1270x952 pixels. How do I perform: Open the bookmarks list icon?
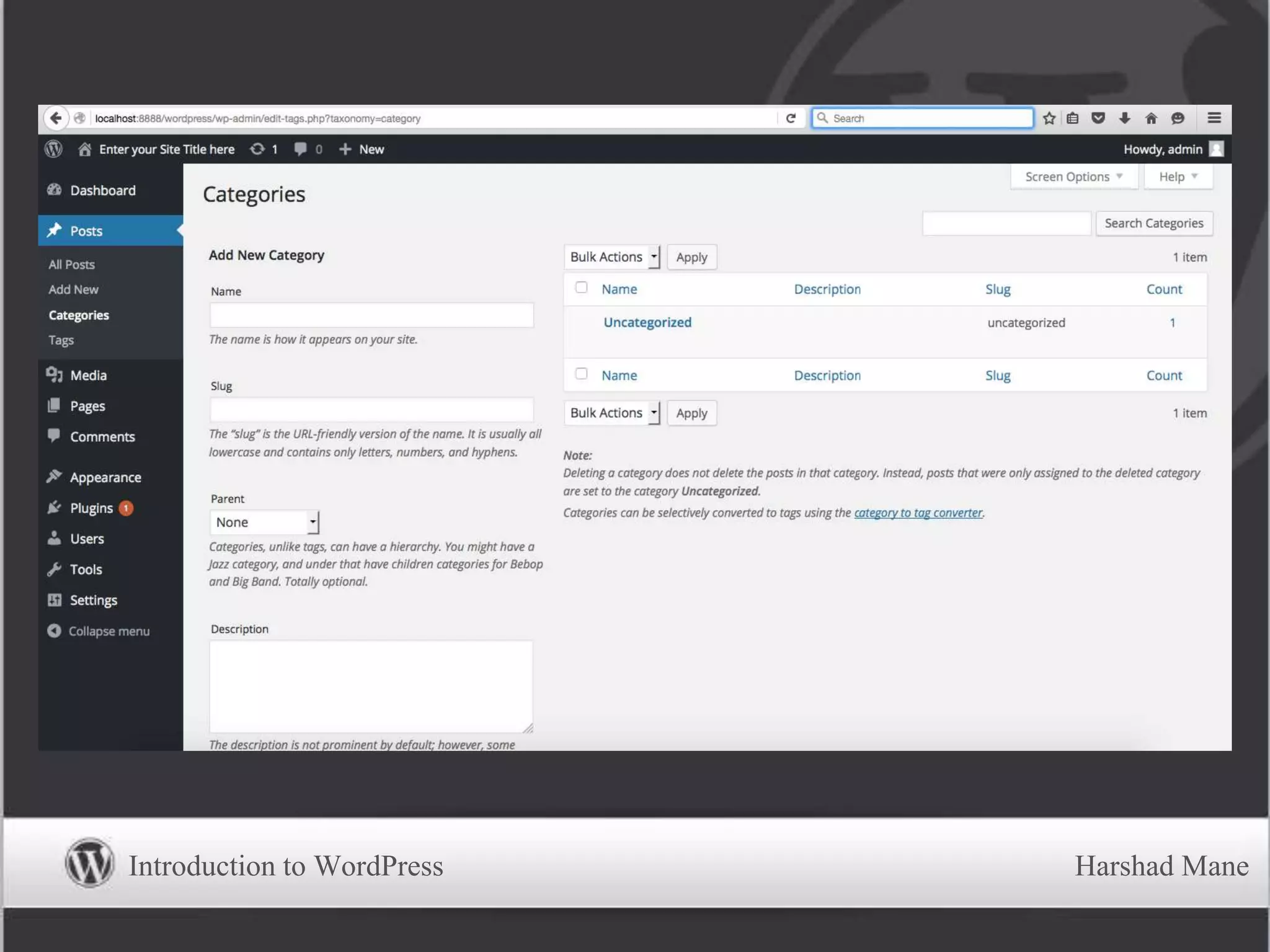[1073, 118]
